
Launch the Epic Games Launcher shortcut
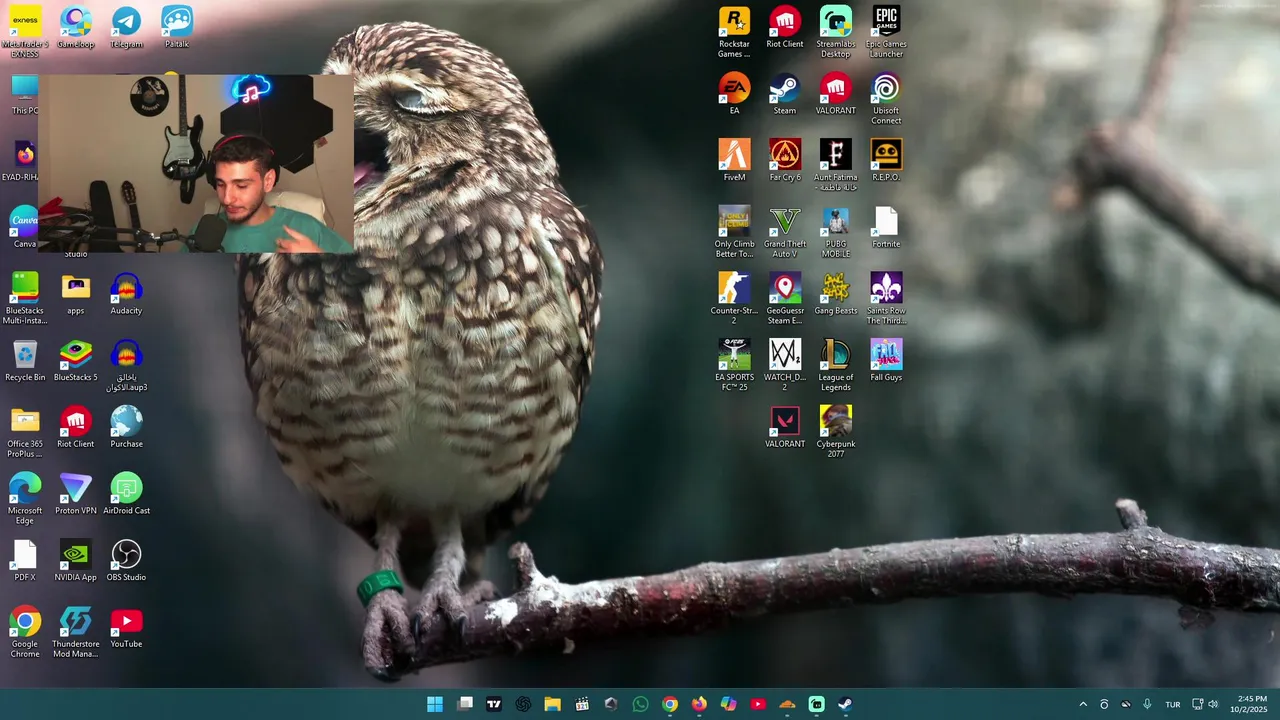[886, 32]
